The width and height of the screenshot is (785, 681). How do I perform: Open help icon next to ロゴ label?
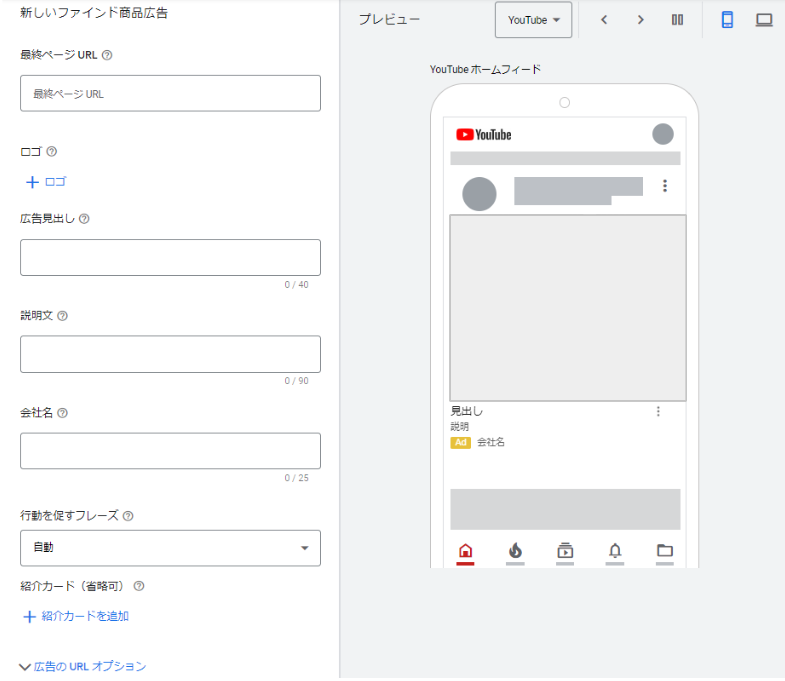pos(52,151)
